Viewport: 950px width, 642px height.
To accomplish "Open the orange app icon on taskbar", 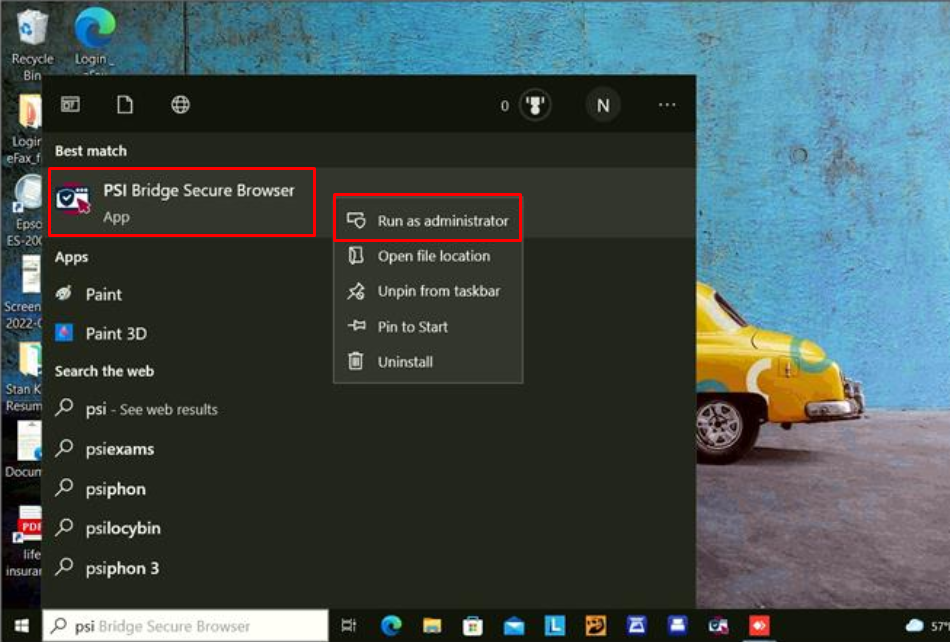I will point(596,626).
